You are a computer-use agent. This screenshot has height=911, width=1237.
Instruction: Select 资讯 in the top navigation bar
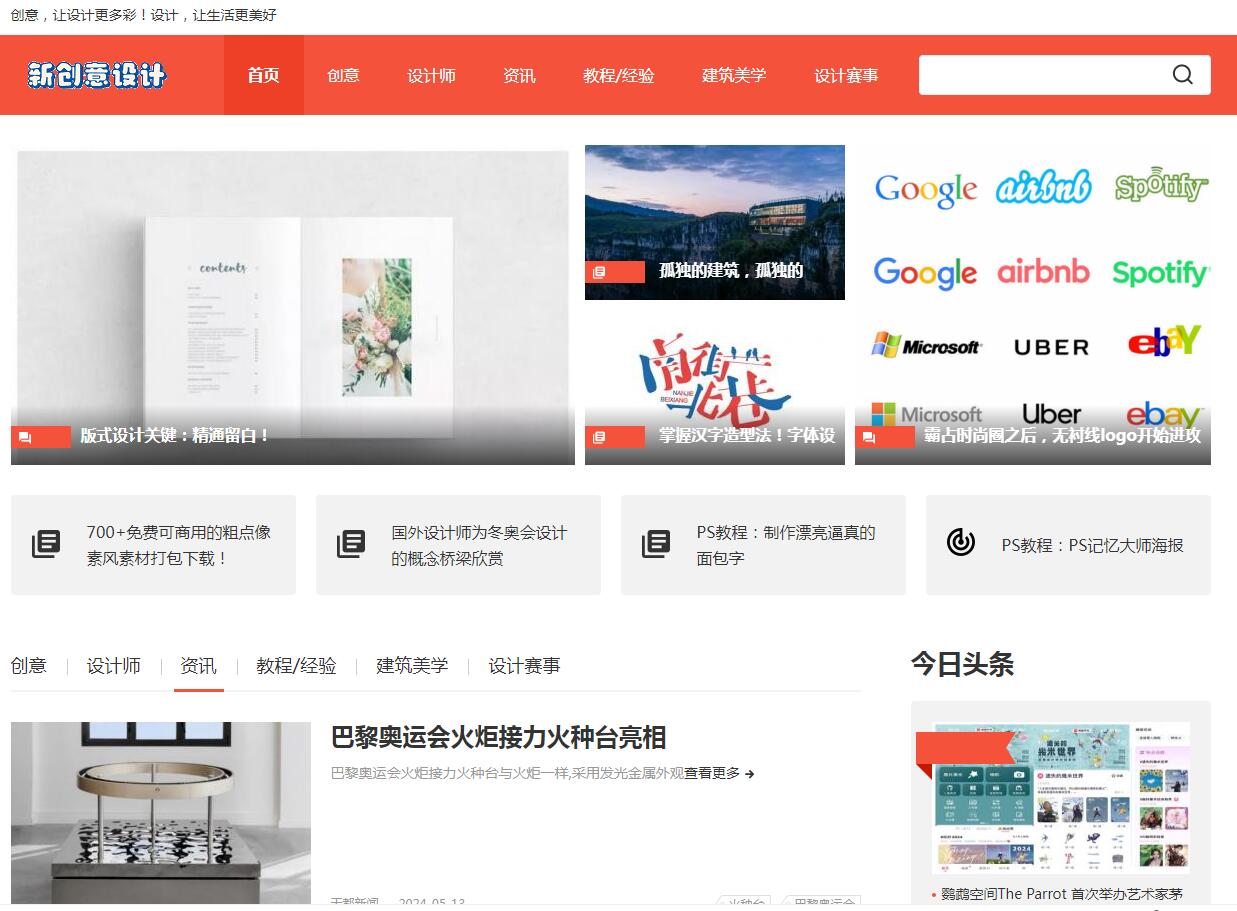coord(519,75)
